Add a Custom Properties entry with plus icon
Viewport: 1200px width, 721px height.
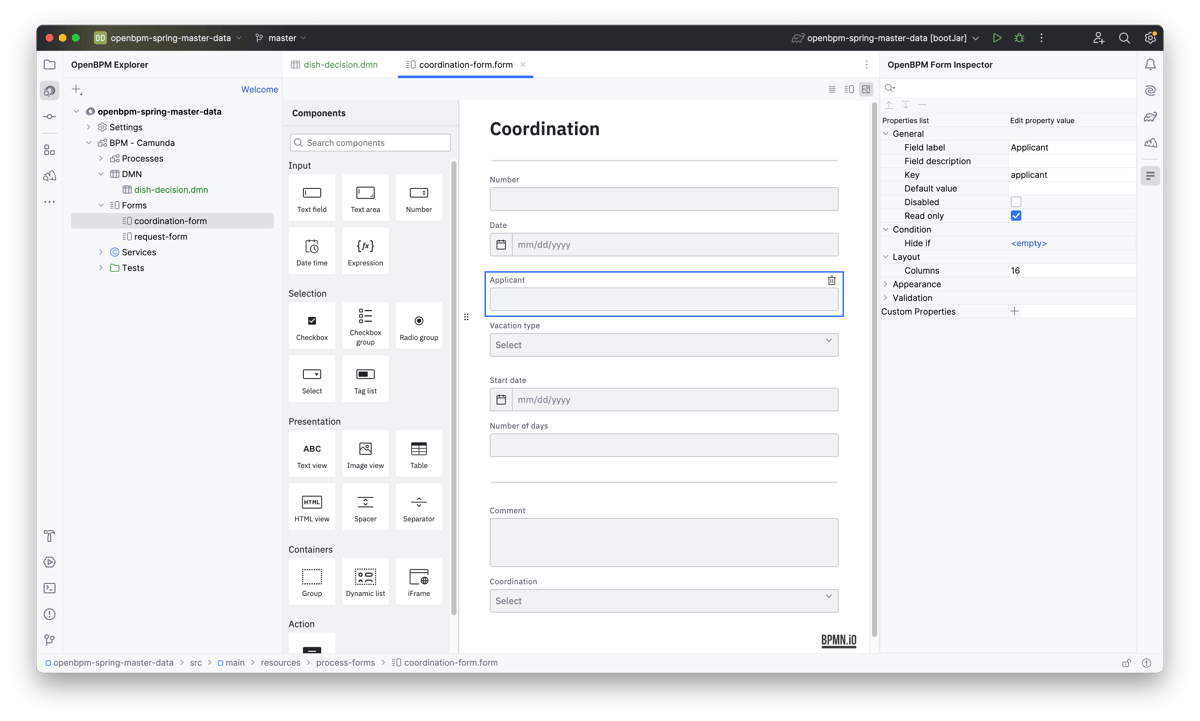pyautogui.click(x=1015, y=312)
